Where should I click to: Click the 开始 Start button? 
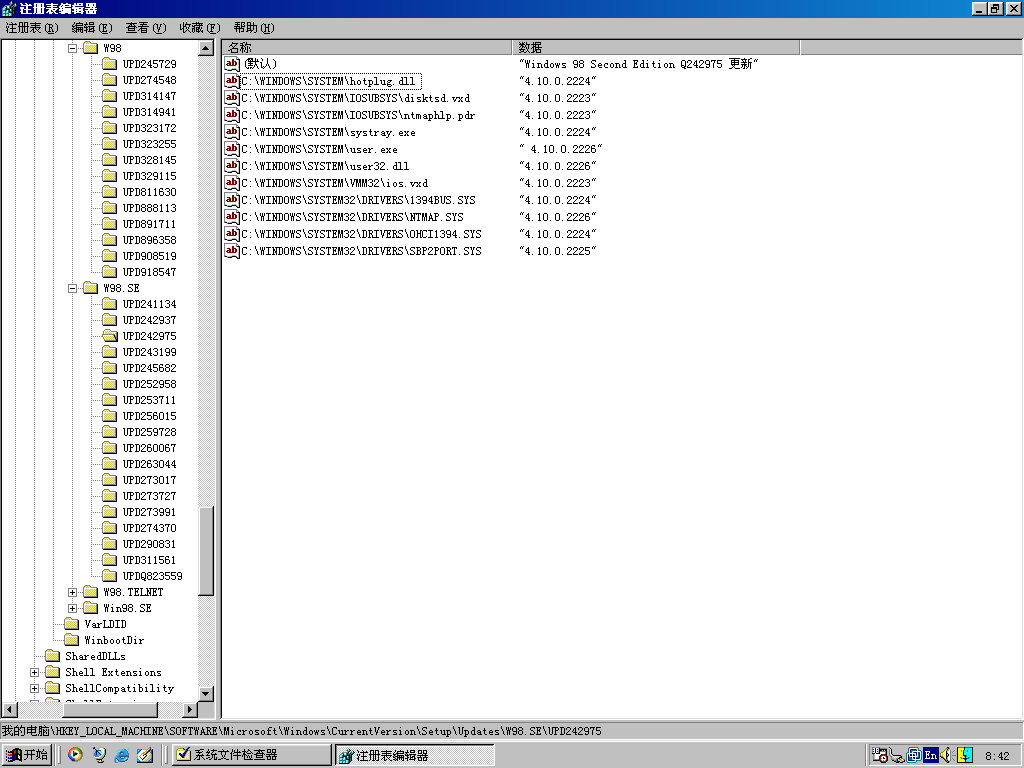pyautogui.click(x=27, y=755)
